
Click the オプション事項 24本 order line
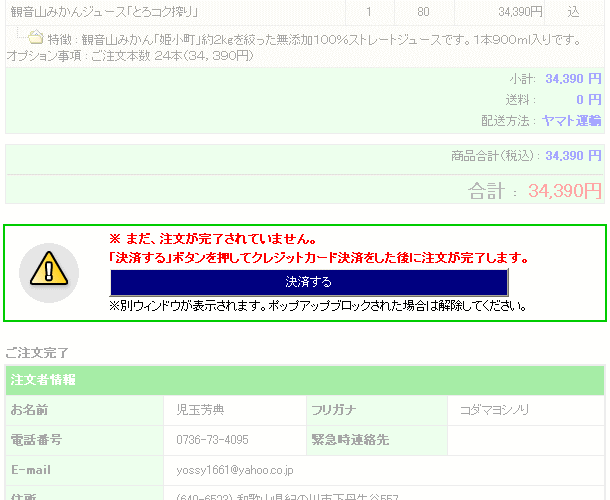(x=130, y=56)
